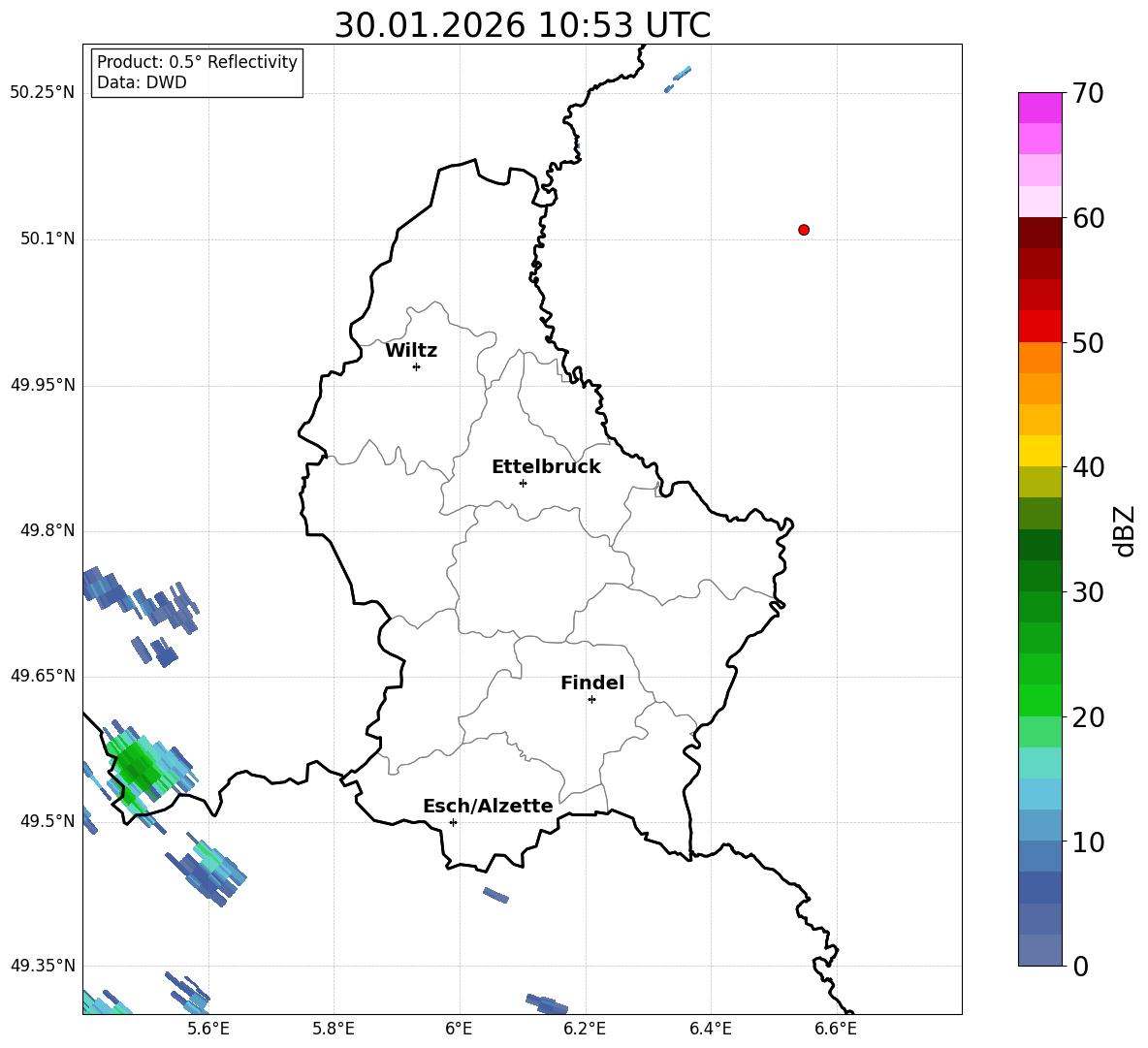Pick the orange swatch just below 50 dBZ
The width and height of the screenshot is (1148, 1048).
pos(1039,358)
